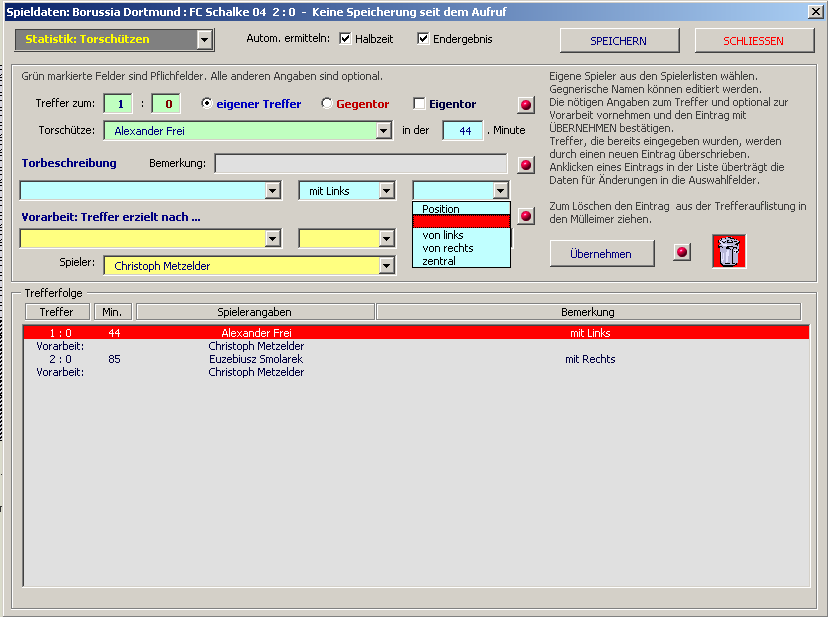Click the Übernehmen button
828x617 pixels.
(x=601, y=254)
